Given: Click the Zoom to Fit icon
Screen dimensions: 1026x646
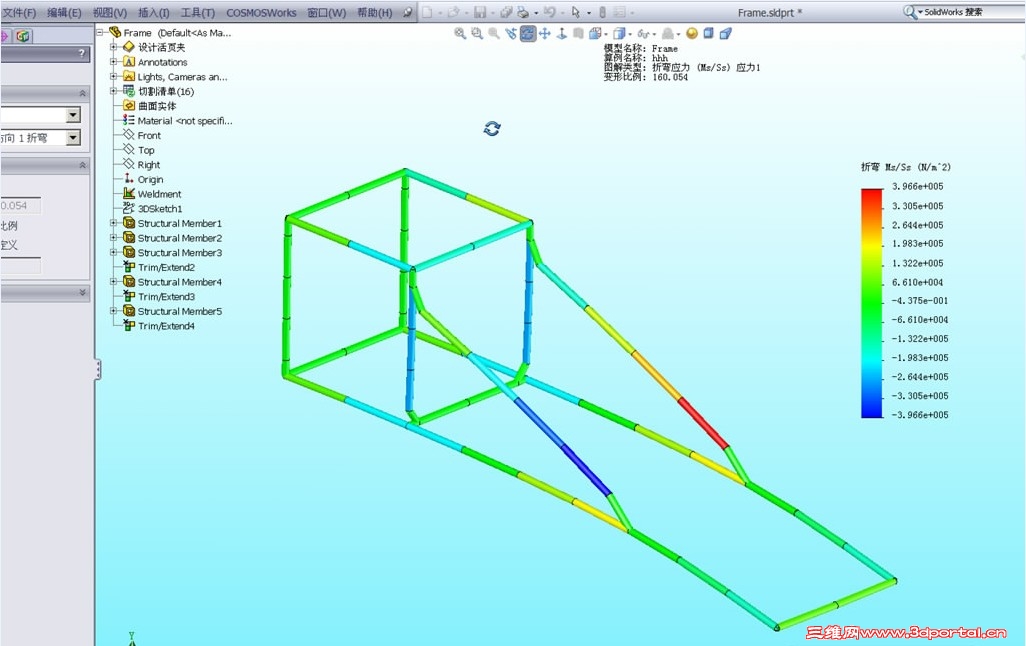Looking at the screenshot, I should click(x=460, y=33).
